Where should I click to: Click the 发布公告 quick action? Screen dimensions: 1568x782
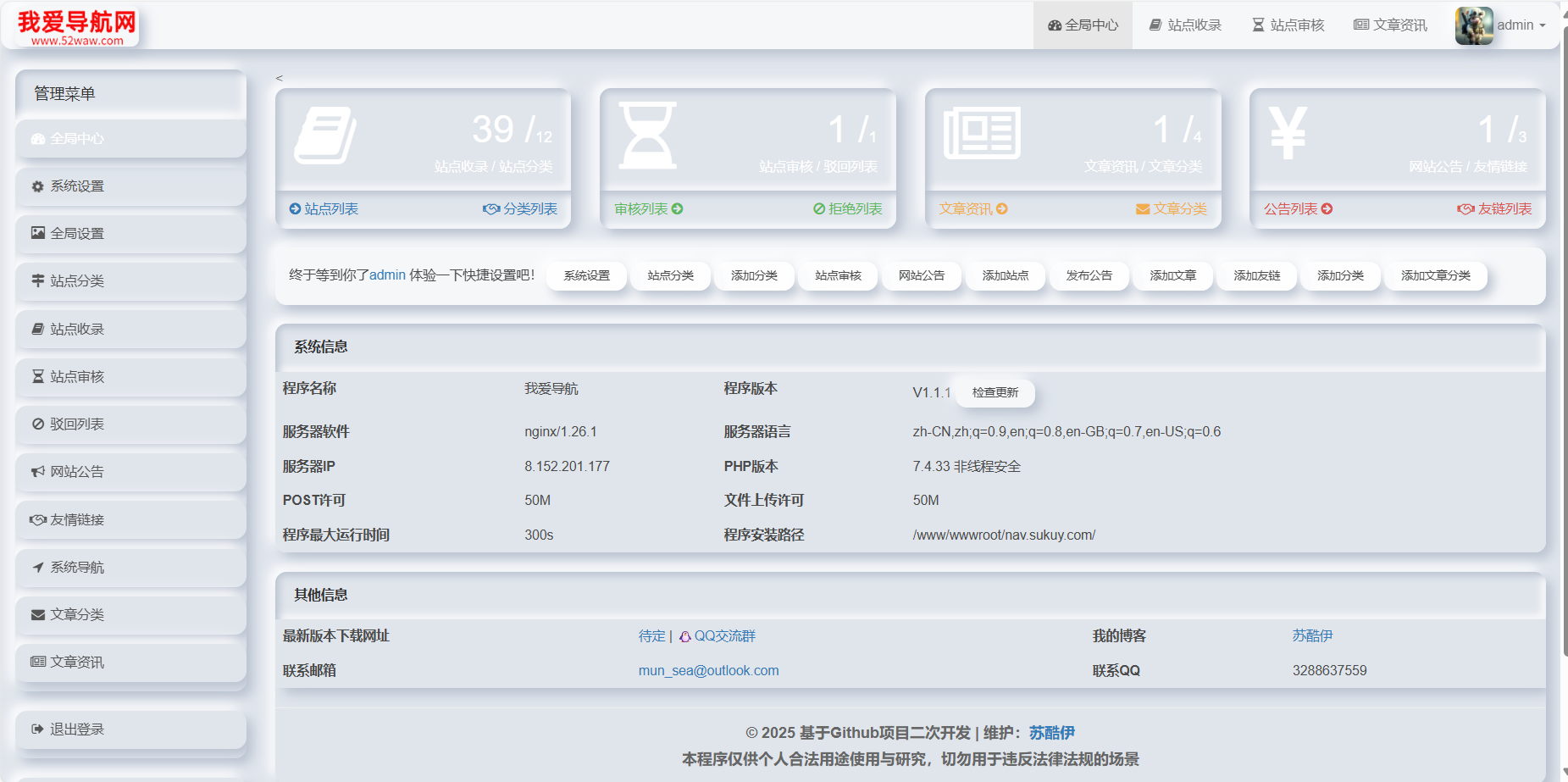[1089, 275]
